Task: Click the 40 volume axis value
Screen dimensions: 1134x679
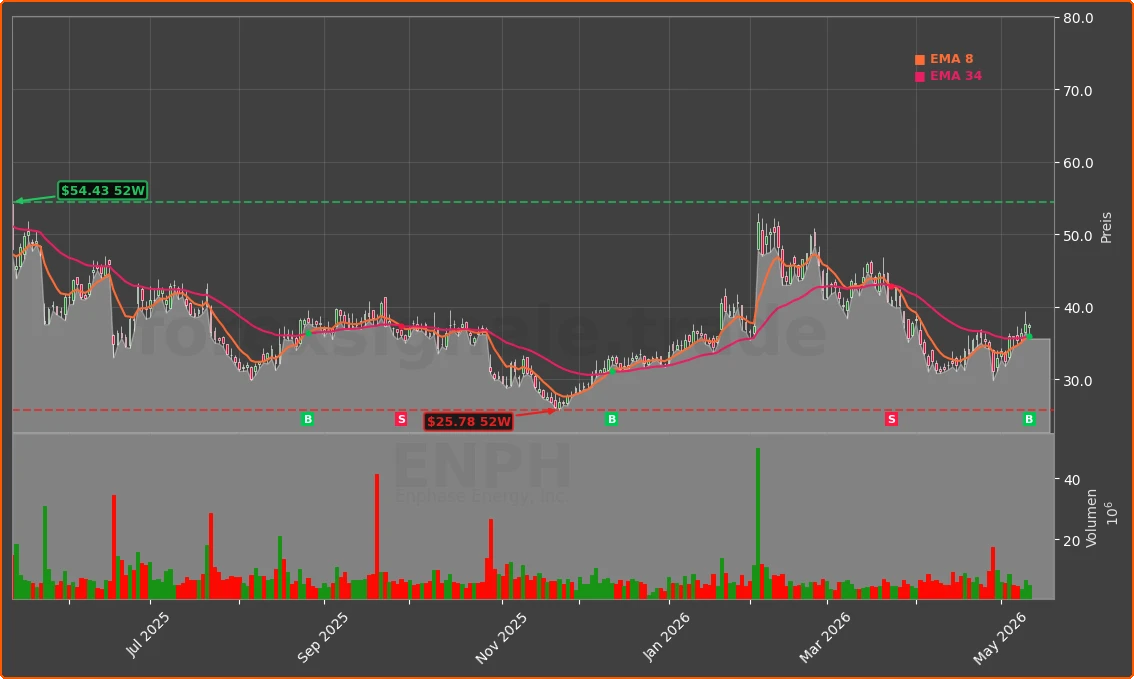Action: coord(1072,480)
